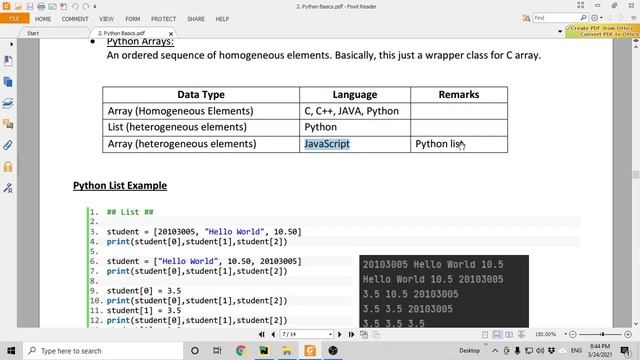Click the zoom in plus button

pyautogui.click(x=628, y=334)
